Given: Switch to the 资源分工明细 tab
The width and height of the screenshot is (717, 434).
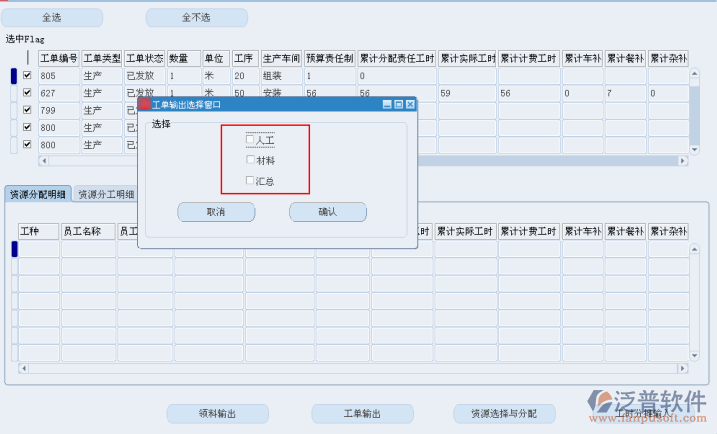Looking at the screenshot, I should [x=106, y=194].
